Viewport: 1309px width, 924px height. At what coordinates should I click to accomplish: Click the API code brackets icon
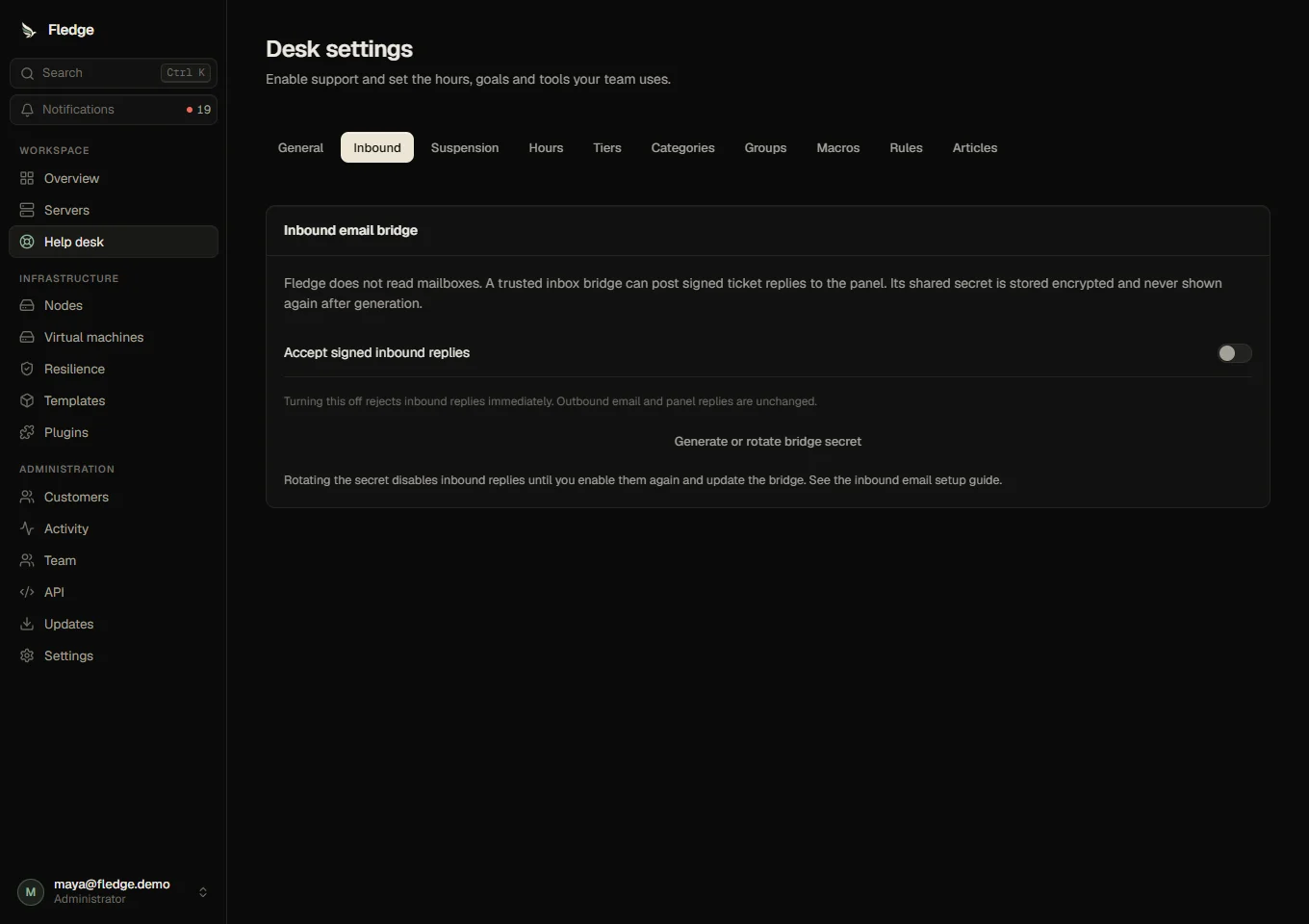tap(27, 592)
